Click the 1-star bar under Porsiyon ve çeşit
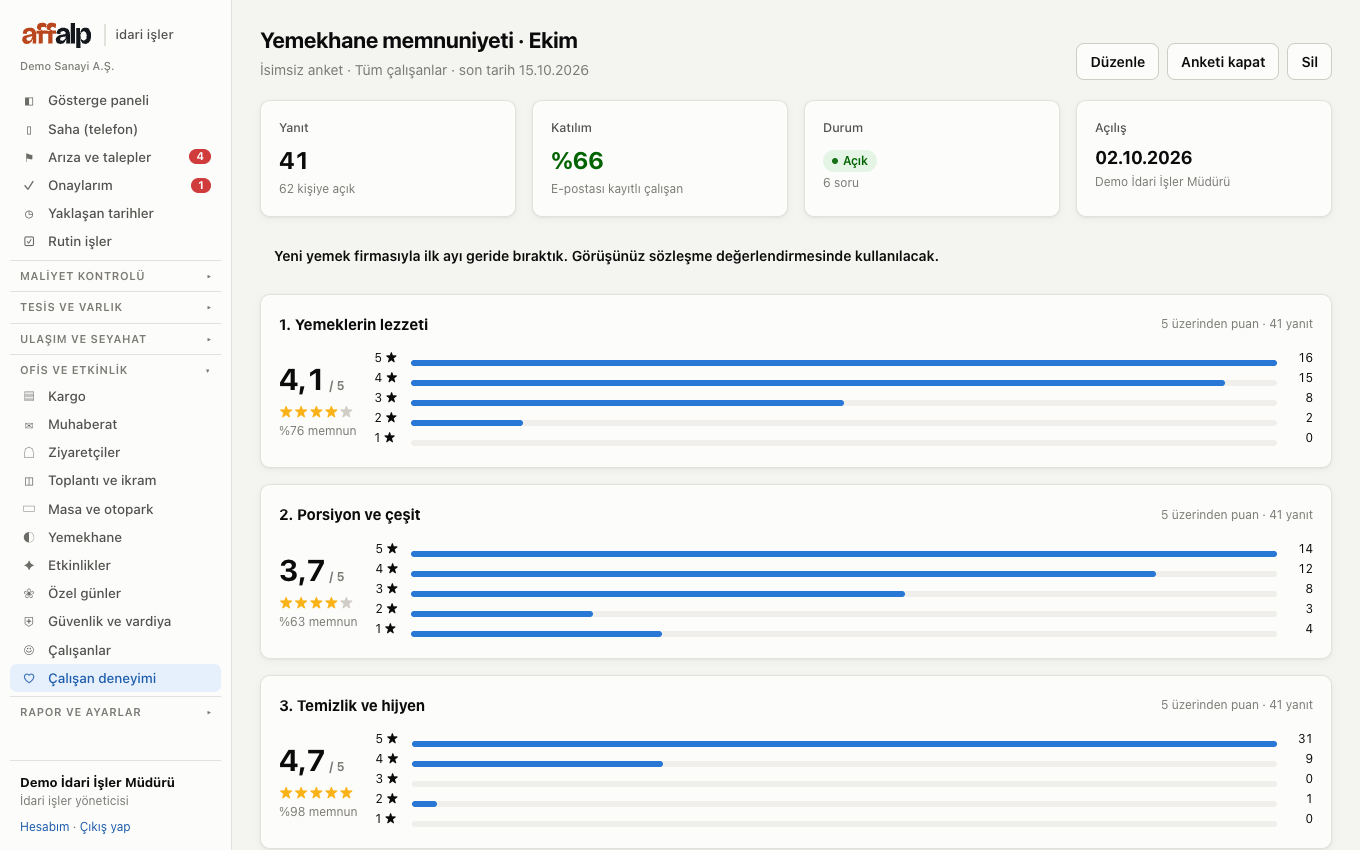This screenshot has width=1360, height=850. [844, 634]
